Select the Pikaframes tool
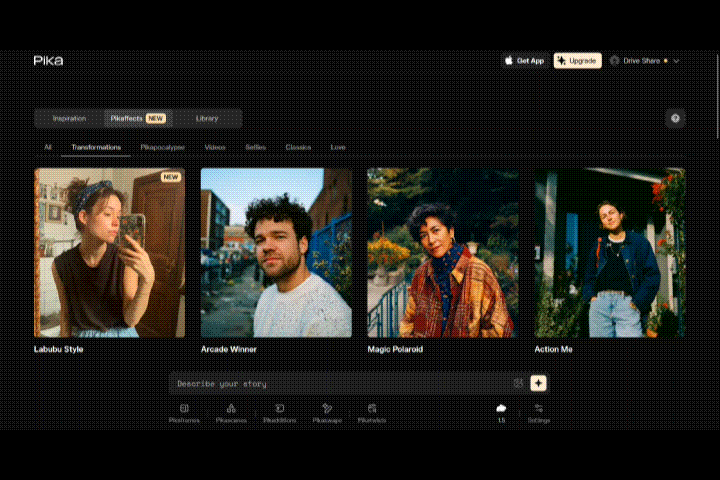Viewport: 720px width, 480px height. [184, 413]
